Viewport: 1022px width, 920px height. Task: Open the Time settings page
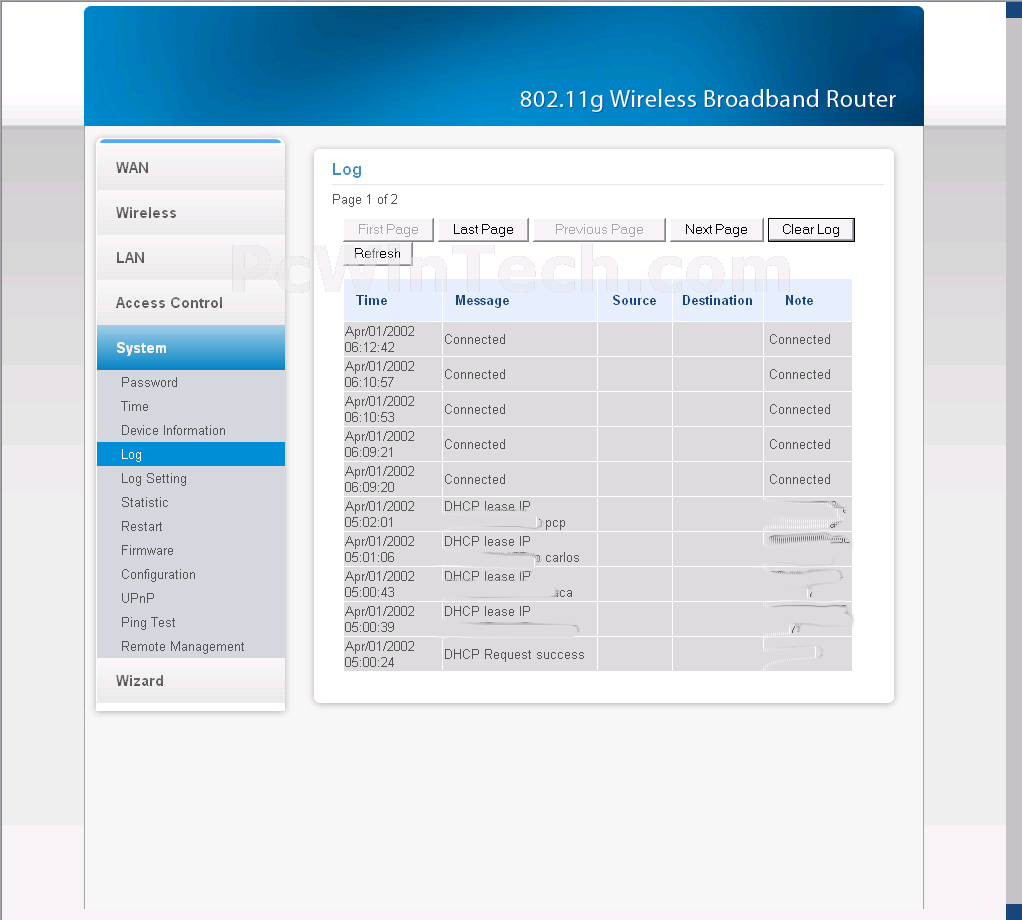pyautogui.click(x=135, y=406)
